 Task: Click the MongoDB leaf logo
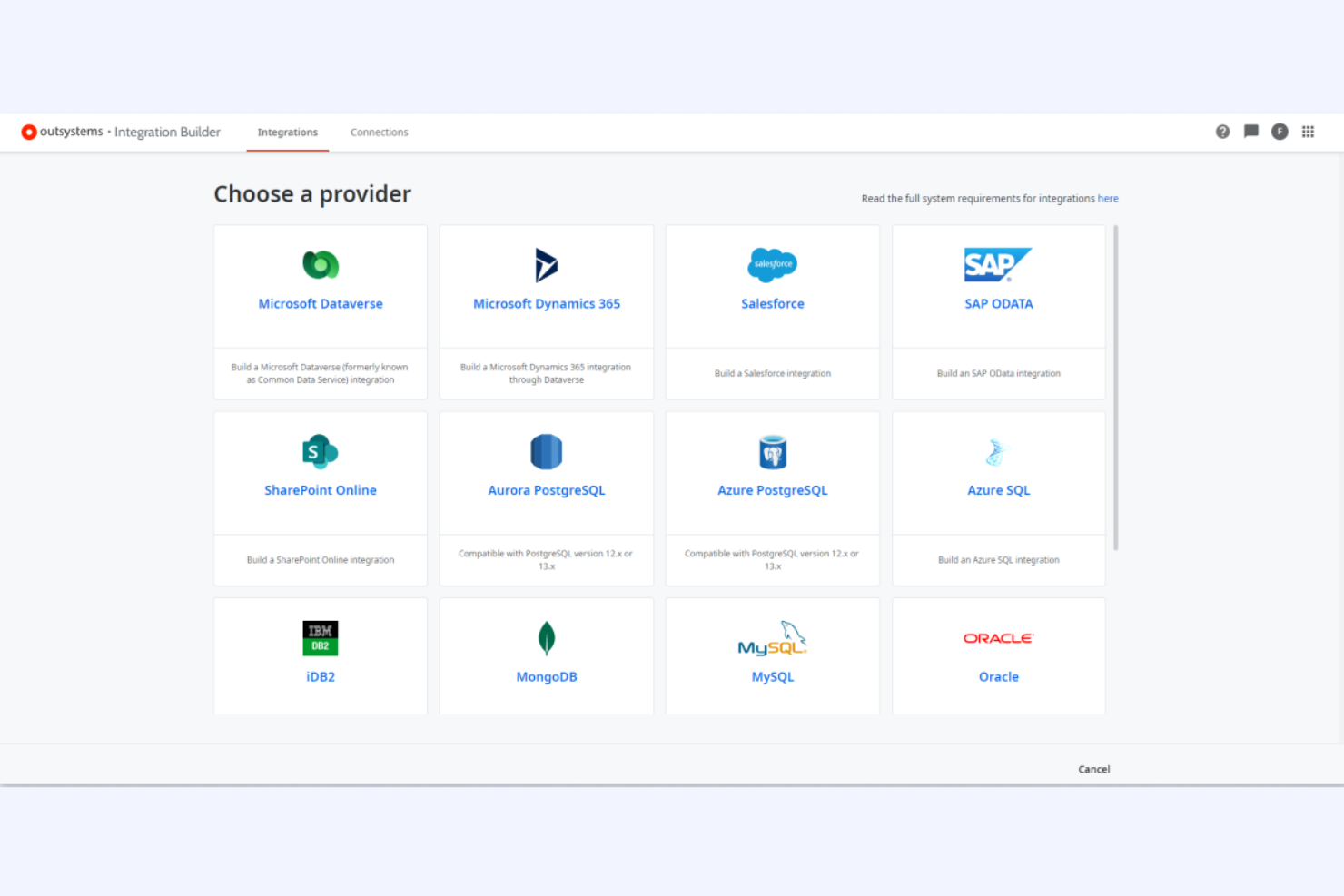546,638
